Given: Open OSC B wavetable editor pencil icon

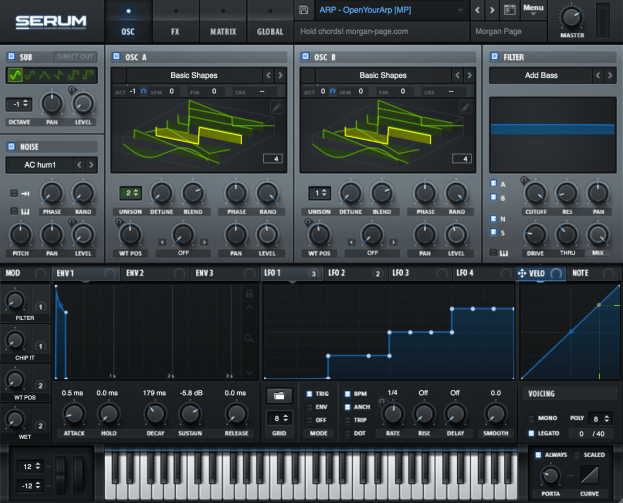Looking at the screenshot, I should pos(465,107).
